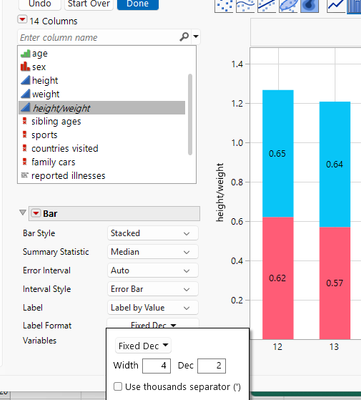Click the 1.4 y-axis tick label
Screen dimensions: 361x400
(x=237, y=64)
